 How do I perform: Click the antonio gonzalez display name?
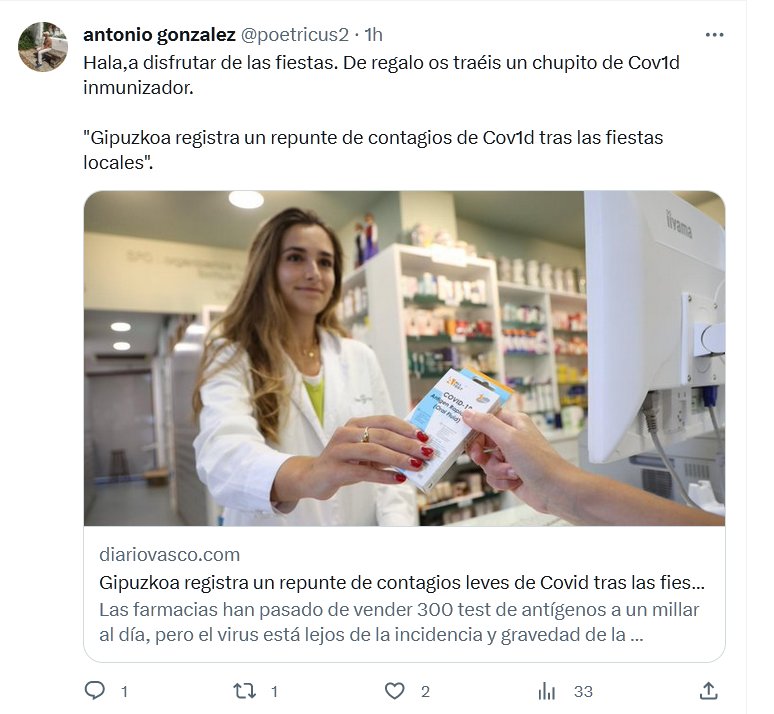159,35
